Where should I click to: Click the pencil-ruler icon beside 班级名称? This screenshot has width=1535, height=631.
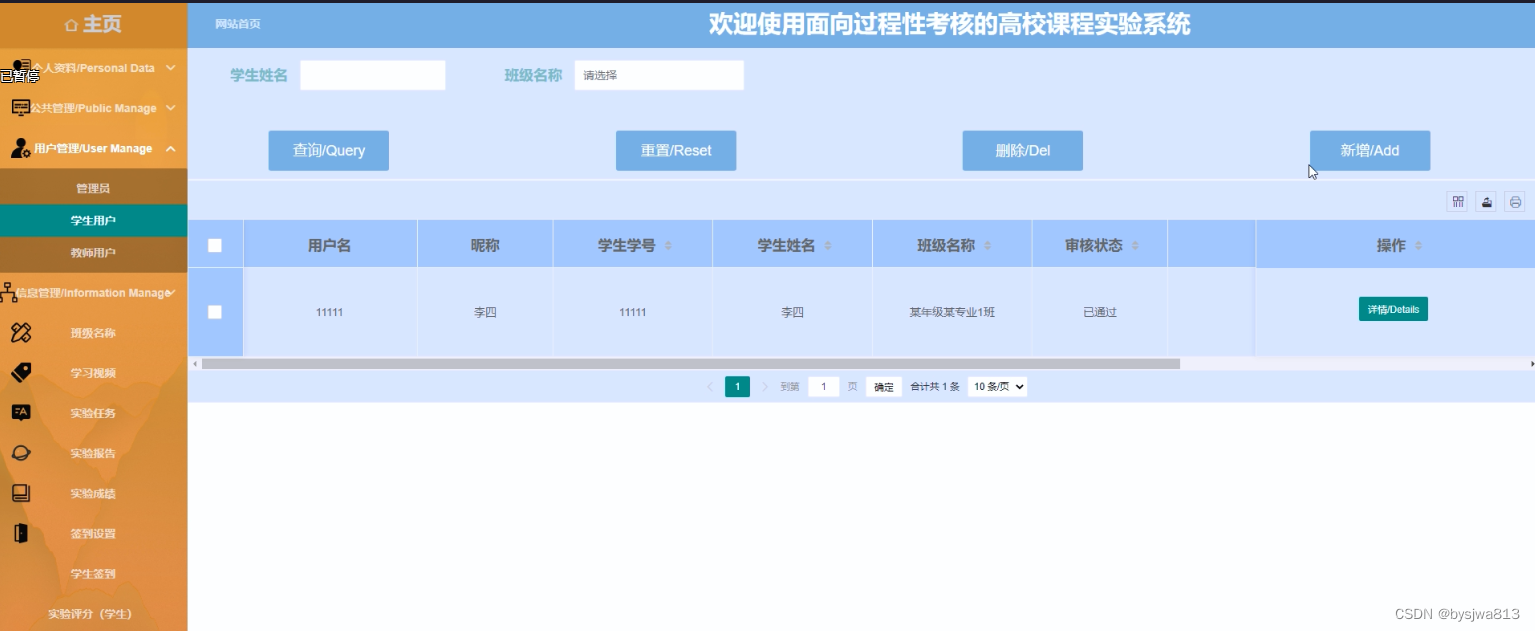21,332
